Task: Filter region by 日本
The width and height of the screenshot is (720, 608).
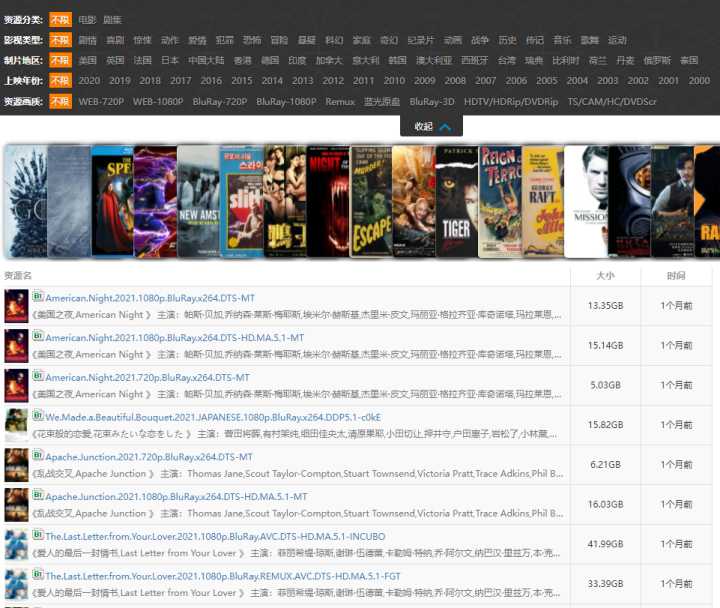Action: (170, 60)
